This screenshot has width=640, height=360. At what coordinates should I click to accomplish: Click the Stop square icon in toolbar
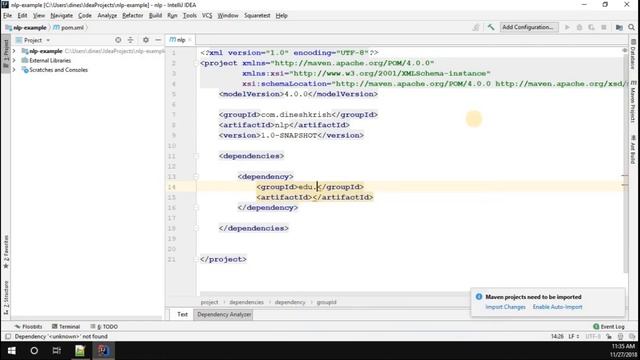604,27
